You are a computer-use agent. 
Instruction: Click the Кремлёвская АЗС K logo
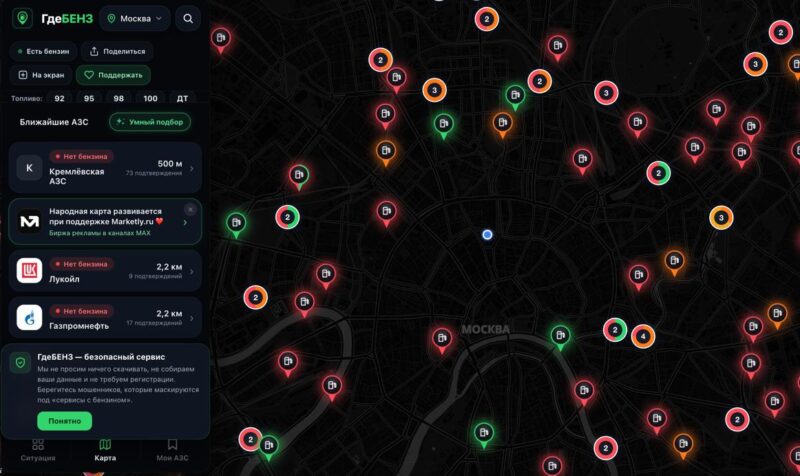click(x=29, y=168)
